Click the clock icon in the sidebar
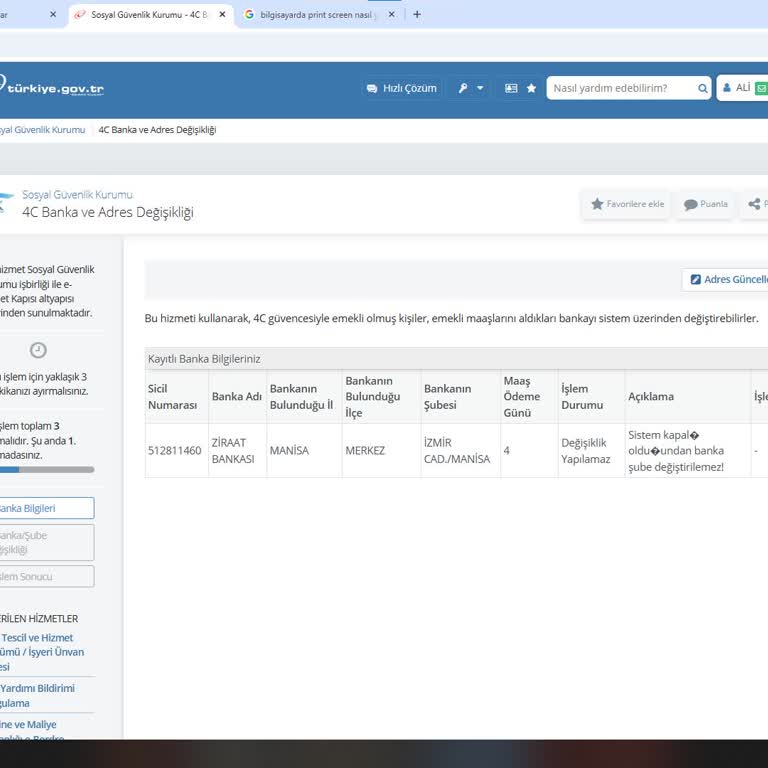Screen dimensions: 768x768 click(38, 350)
